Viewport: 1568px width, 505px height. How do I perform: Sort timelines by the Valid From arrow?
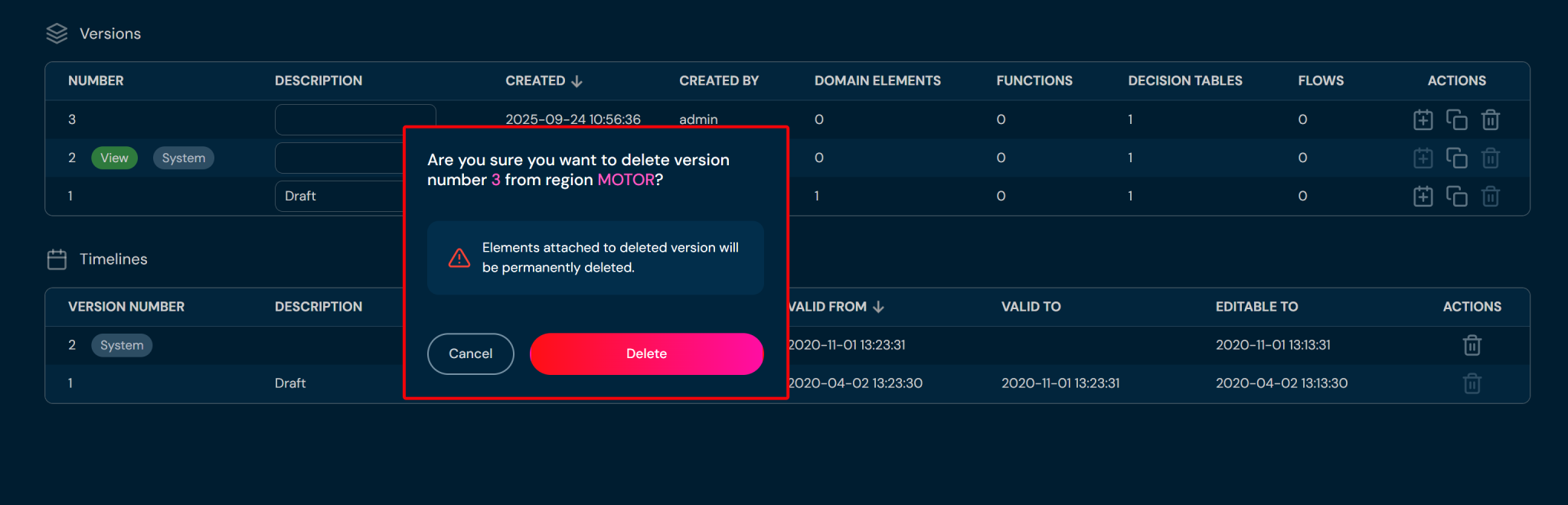click(x=878, y=307)
